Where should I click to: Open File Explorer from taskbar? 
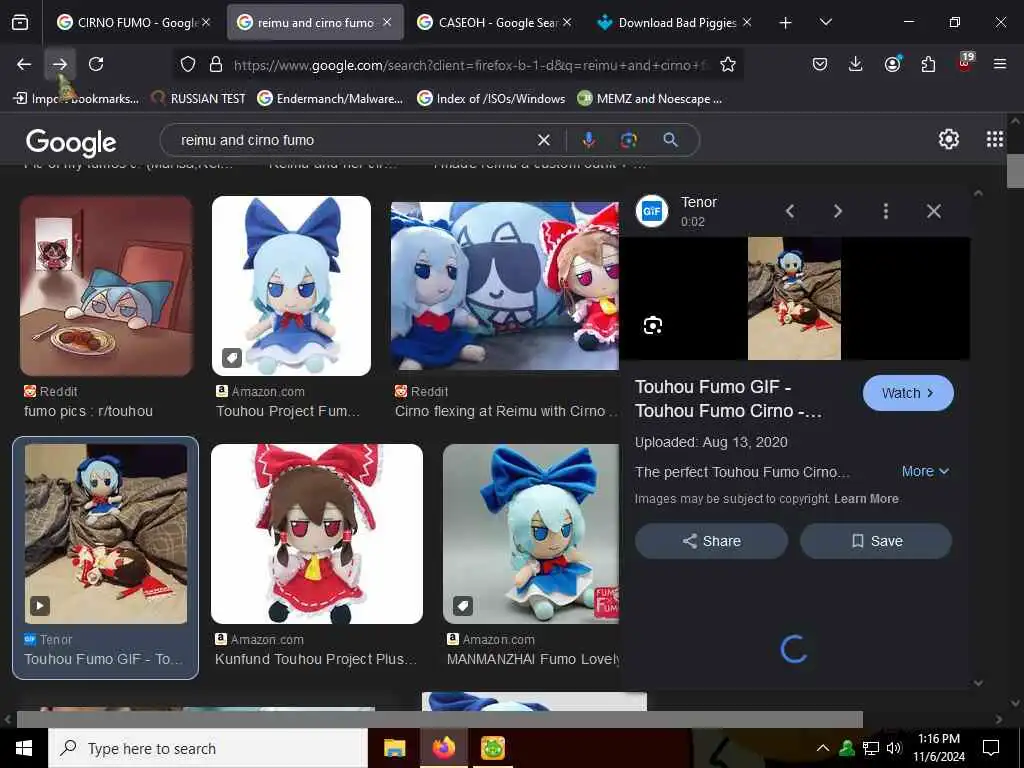pyautogui.click(x=394, y=748)
